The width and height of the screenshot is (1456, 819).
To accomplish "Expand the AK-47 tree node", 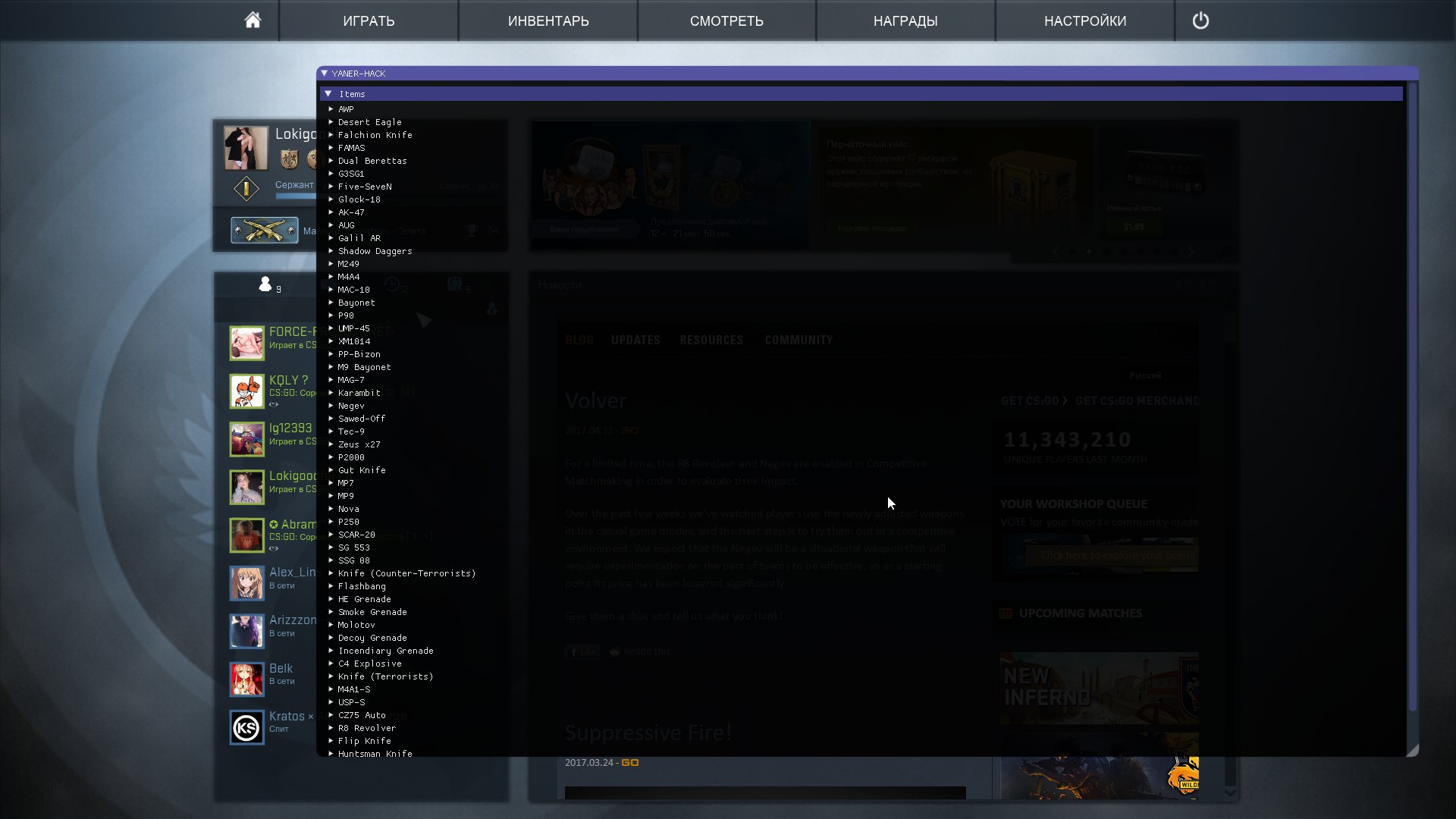I will point(331,212).
